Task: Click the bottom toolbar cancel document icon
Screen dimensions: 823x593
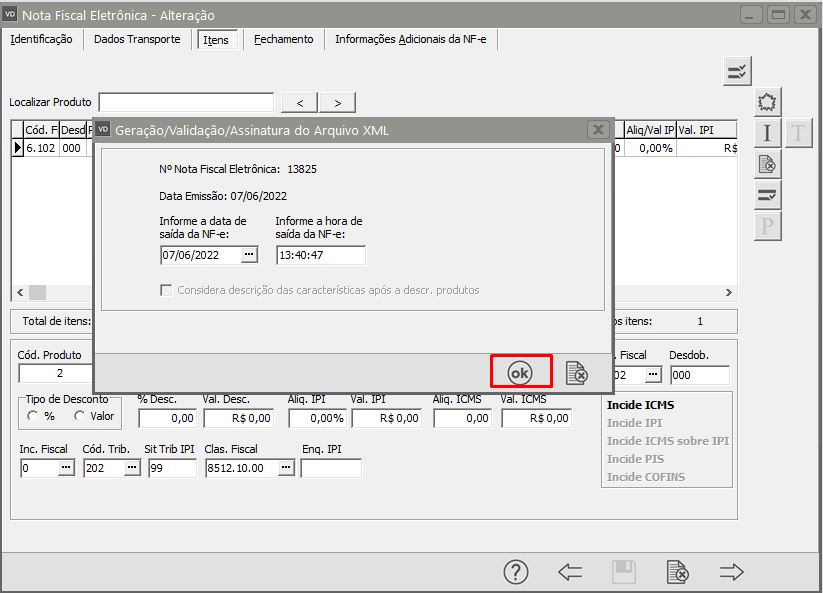Action: pos(678,572)
